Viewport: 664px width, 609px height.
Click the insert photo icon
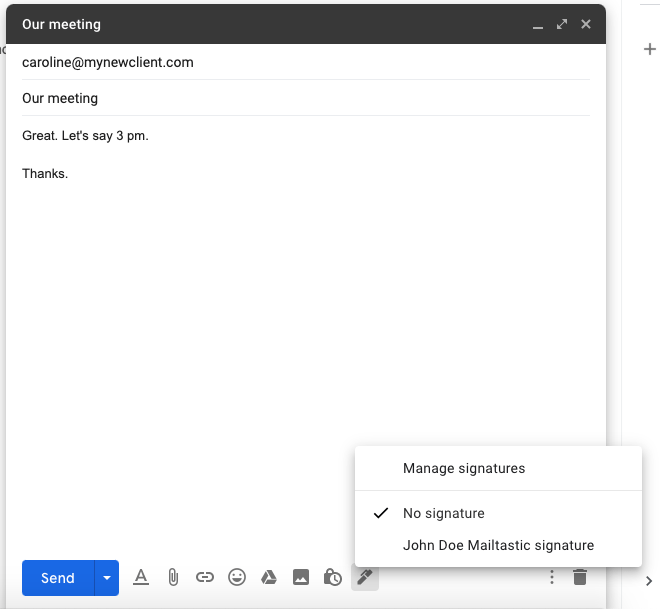click(300, 577)
